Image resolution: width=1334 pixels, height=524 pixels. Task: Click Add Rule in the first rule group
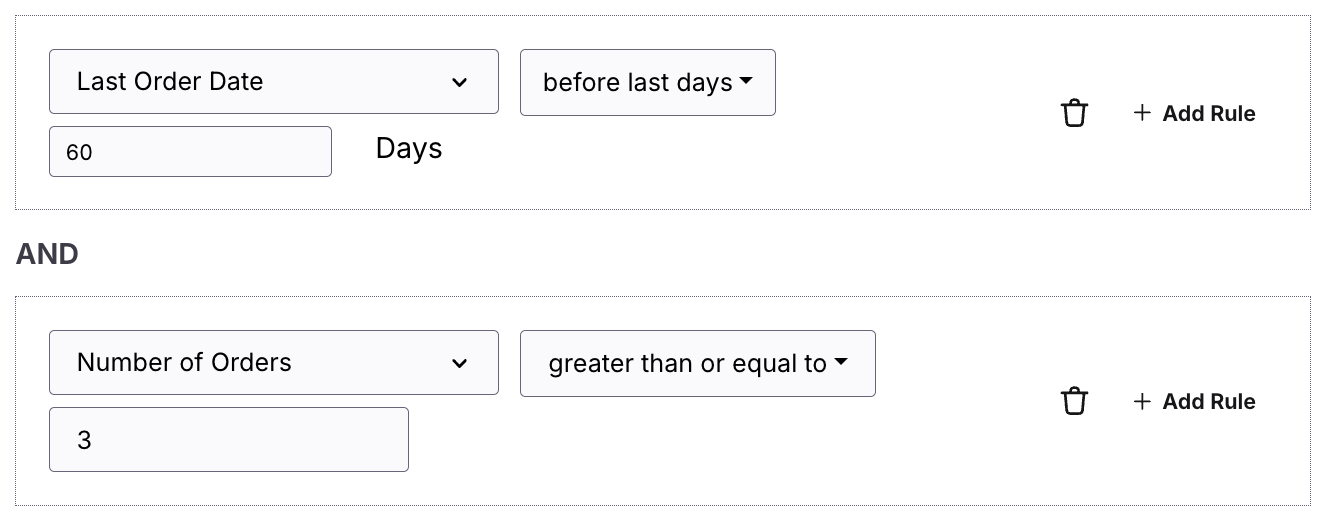tap(1194, 113)
